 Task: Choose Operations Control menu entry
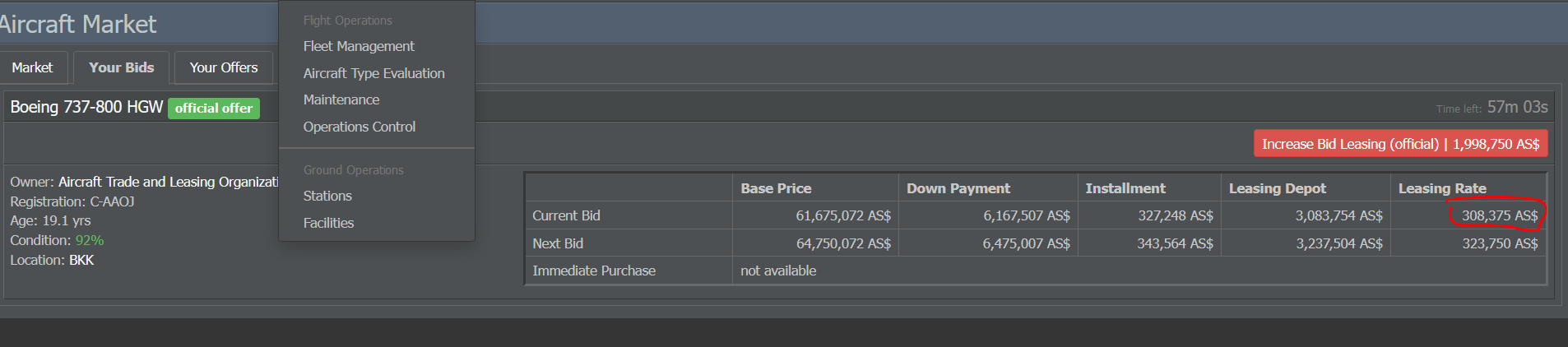click(x=360, y=127)
